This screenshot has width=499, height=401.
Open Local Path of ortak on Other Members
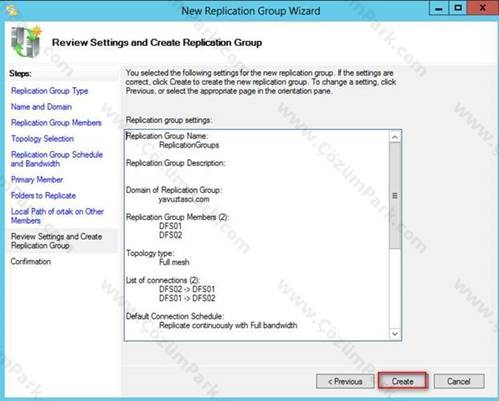click(x=57, y=216)
